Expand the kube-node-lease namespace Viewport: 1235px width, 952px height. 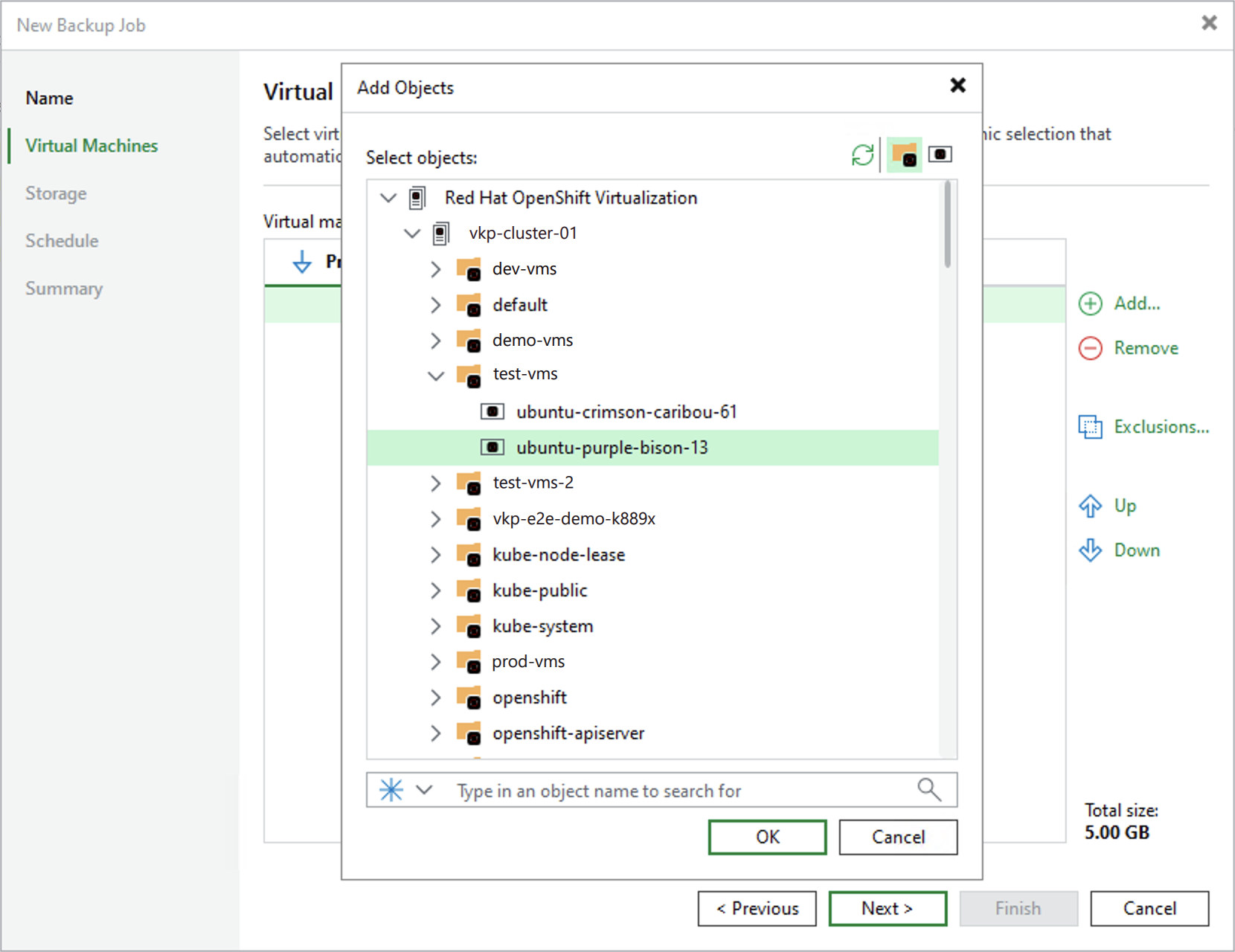[436, 555]
